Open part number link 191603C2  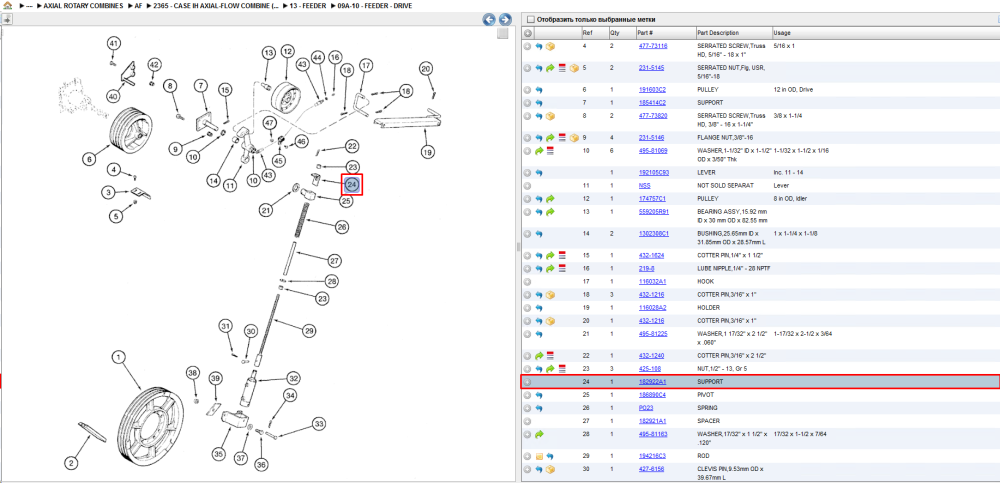pos(652,90)
